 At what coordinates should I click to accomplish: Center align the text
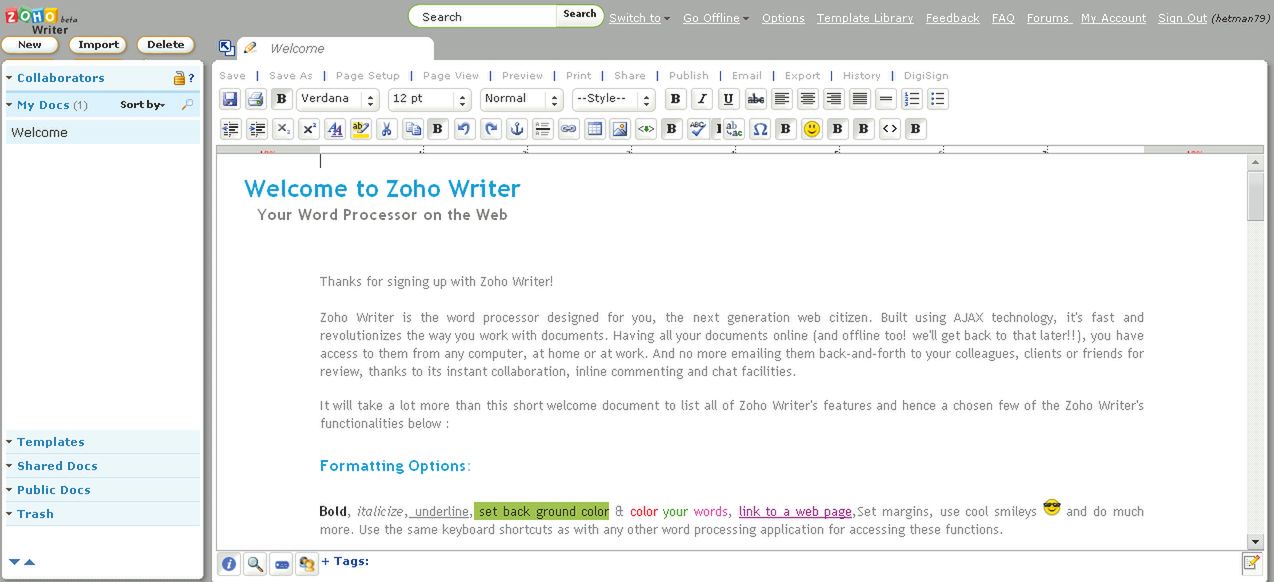coord(808,99)
